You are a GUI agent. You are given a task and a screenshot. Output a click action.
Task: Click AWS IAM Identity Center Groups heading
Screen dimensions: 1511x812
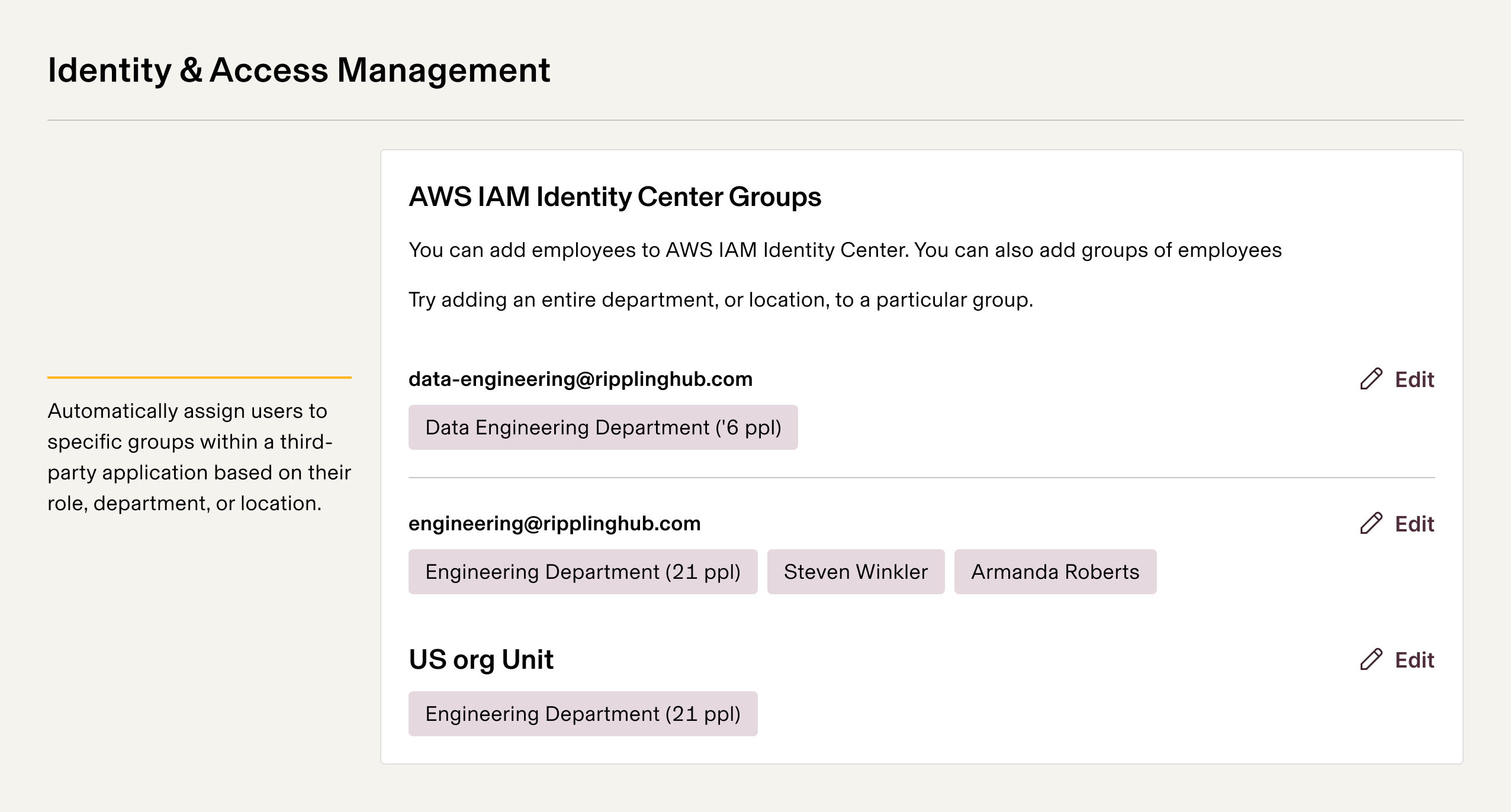(x=615, y=196)
